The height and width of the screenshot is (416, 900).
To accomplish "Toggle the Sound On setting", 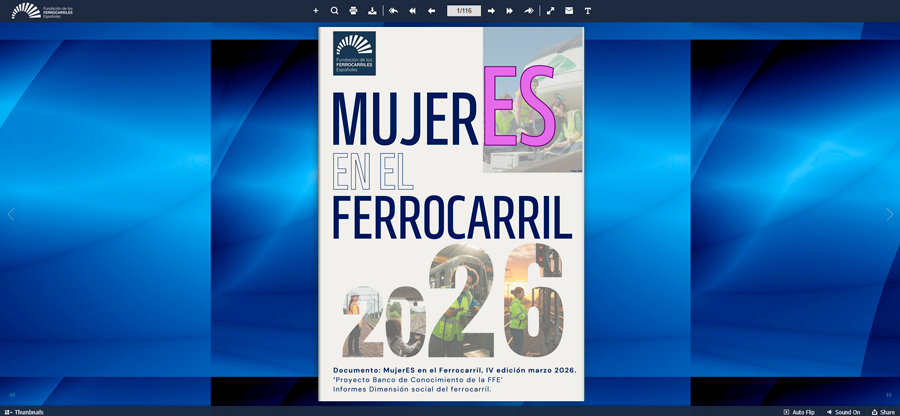I will click(843, 411).
